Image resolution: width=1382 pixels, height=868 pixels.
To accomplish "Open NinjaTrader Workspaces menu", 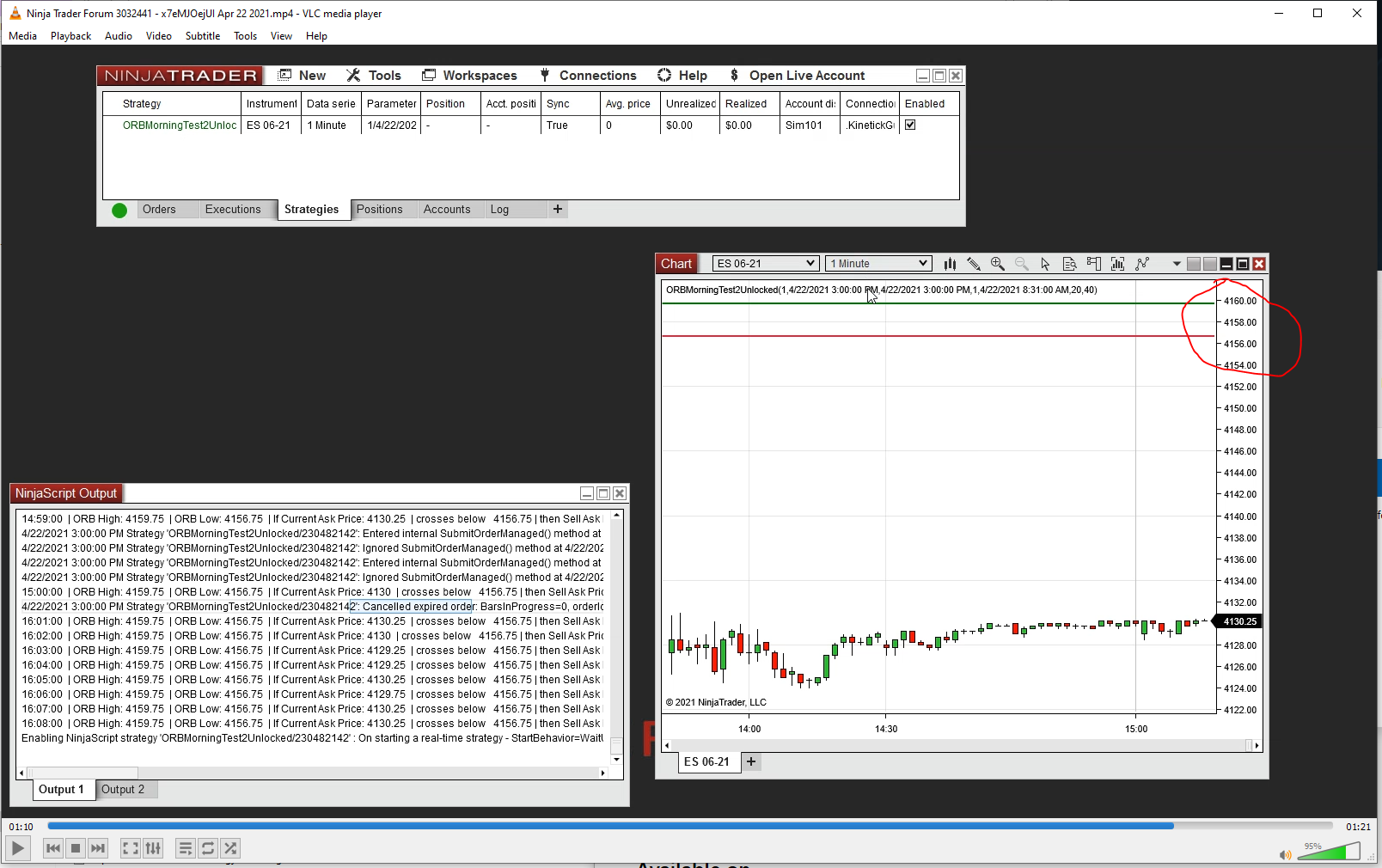I will click(x=469, y=76).
